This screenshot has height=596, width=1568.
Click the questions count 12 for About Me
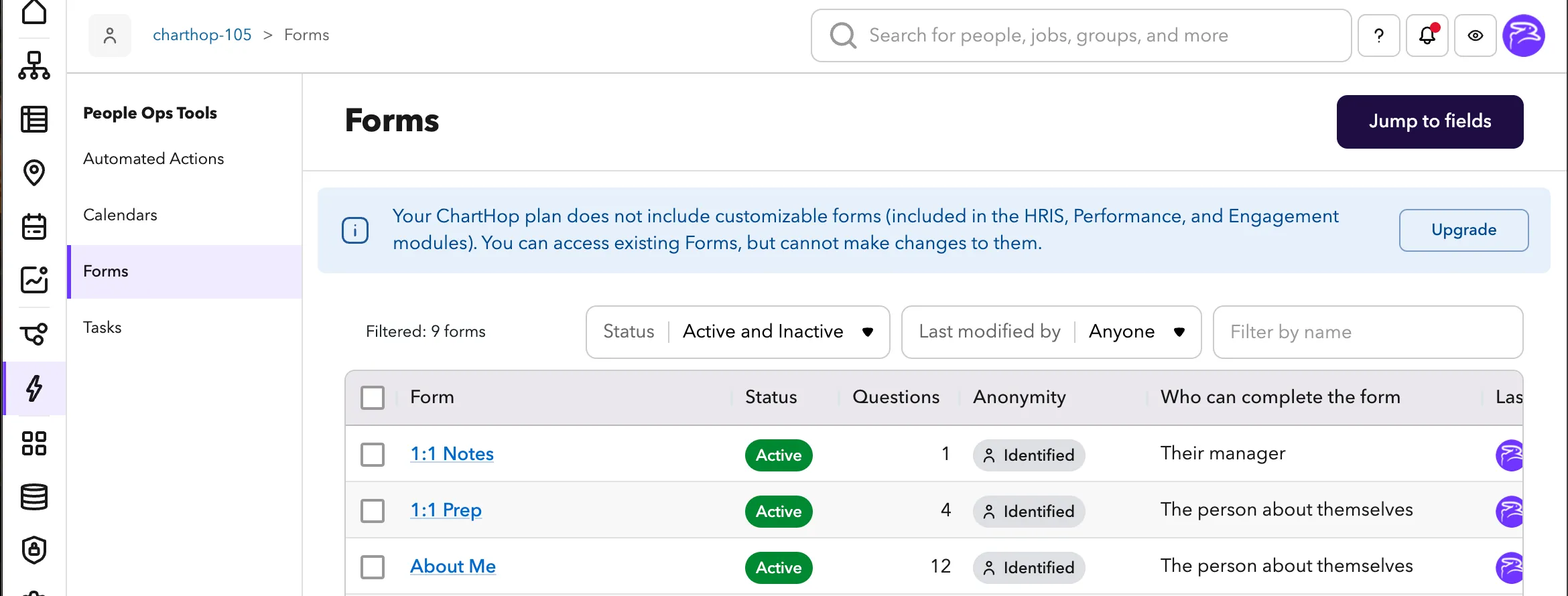click(941, 567)
